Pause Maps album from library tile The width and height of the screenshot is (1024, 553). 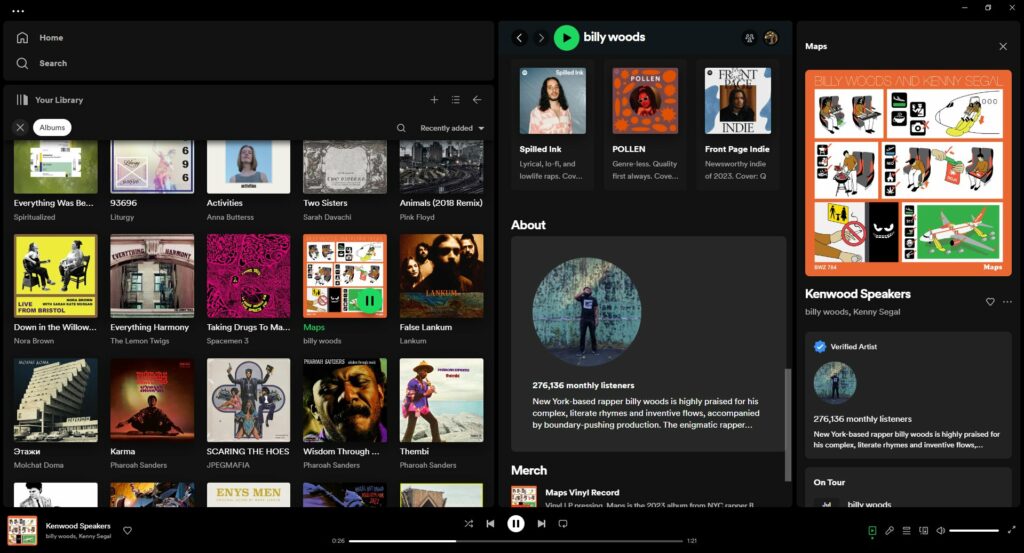pos(369,301)
